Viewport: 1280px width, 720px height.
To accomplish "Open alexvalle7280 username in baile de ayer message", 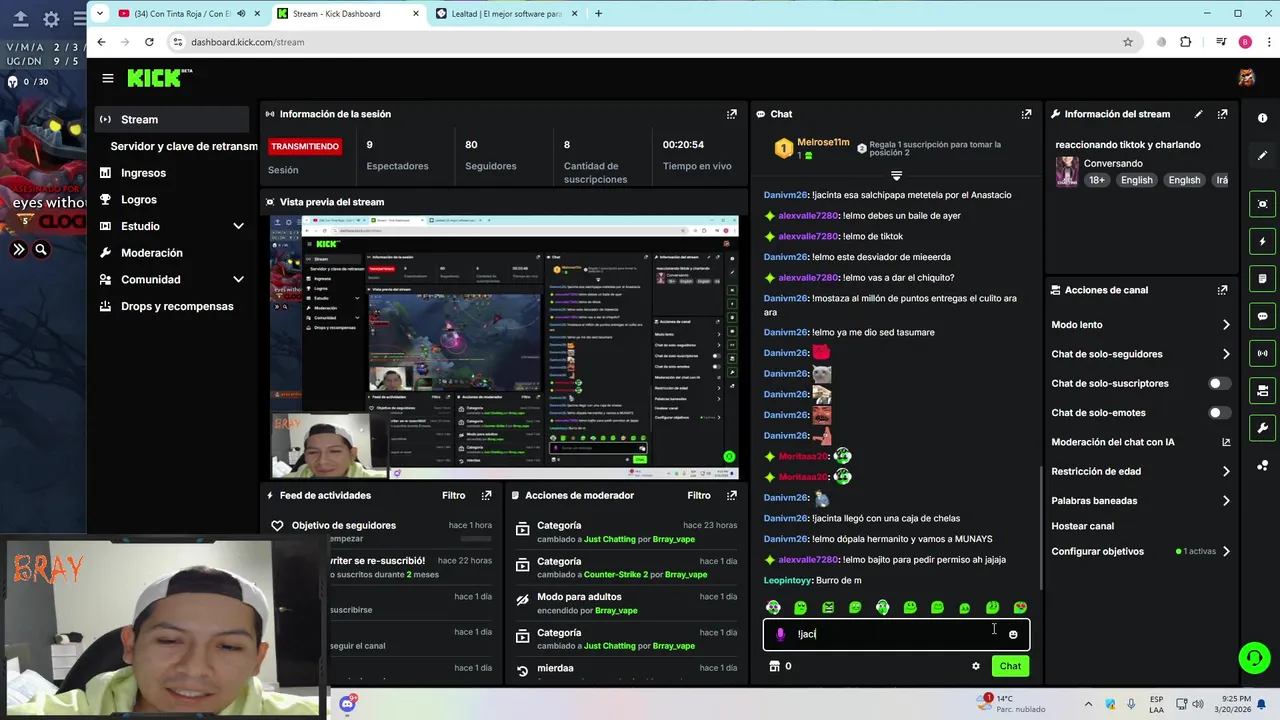I will tap(808, 216).
